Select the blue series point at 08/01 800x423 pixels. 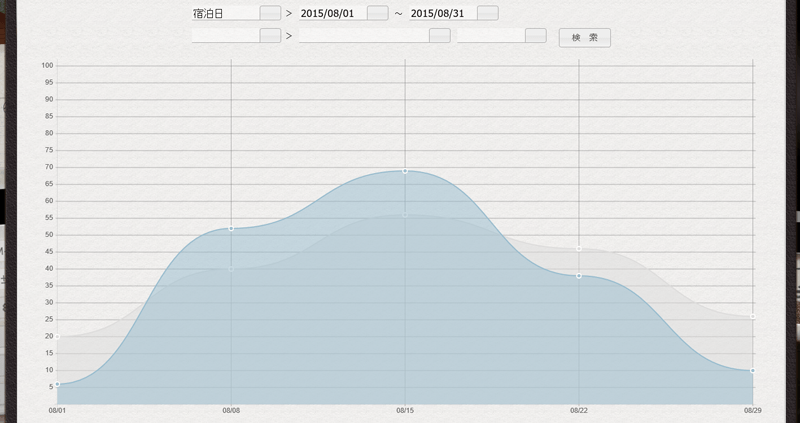tap(58, 384)
